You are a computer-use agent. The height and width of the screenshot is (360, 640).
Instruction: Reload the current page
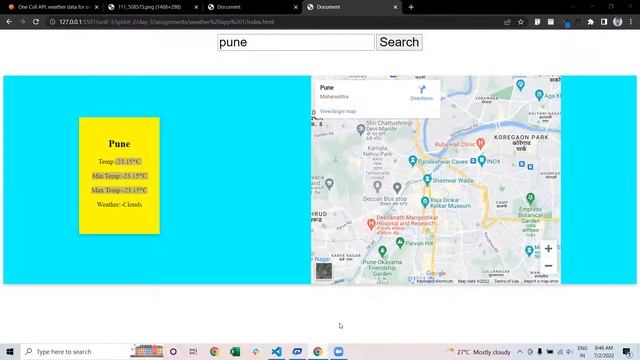(x=36, y=22)
